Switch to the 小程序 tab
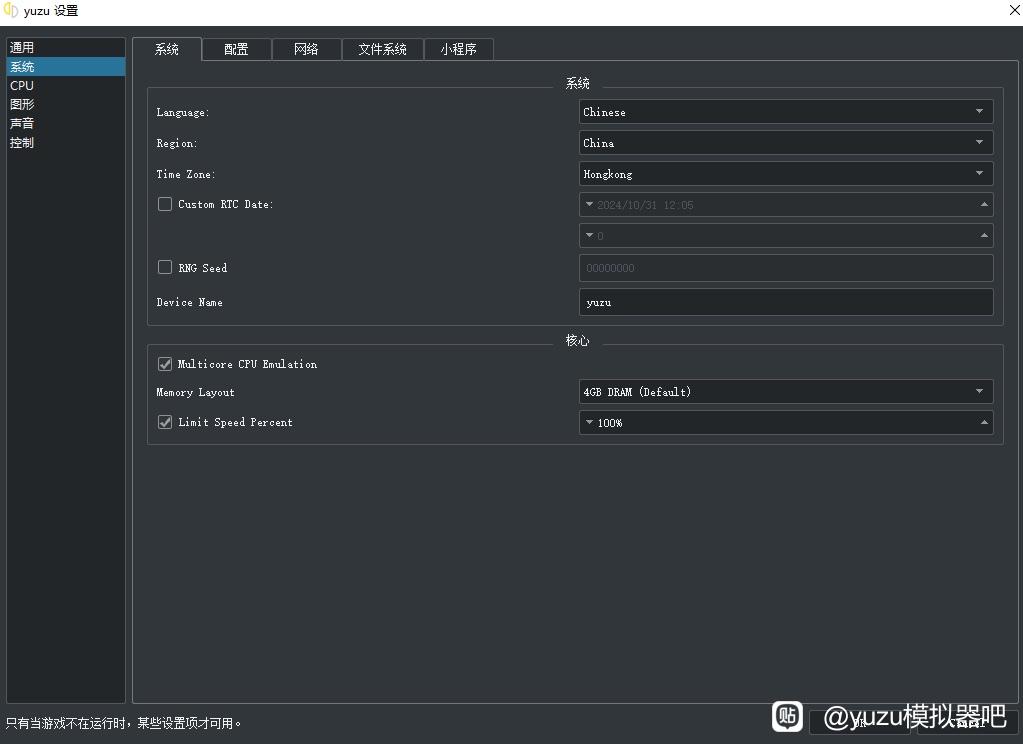The height and width of the screenshot is (744, 1023). 459,49
